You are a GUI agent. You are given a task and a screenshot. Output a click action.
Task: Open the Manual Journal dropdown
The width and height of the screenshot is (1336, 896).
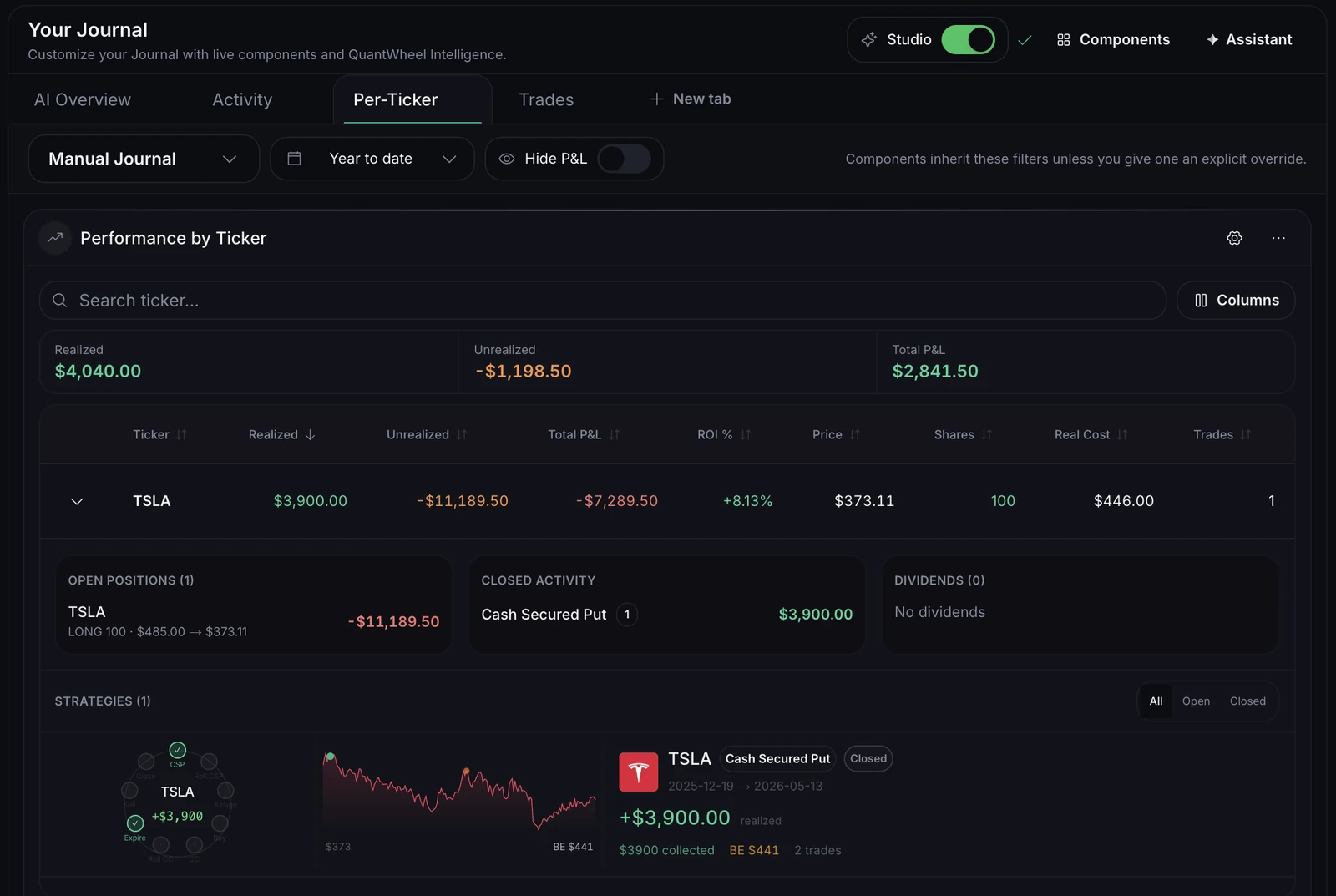(x=144, y=159)
